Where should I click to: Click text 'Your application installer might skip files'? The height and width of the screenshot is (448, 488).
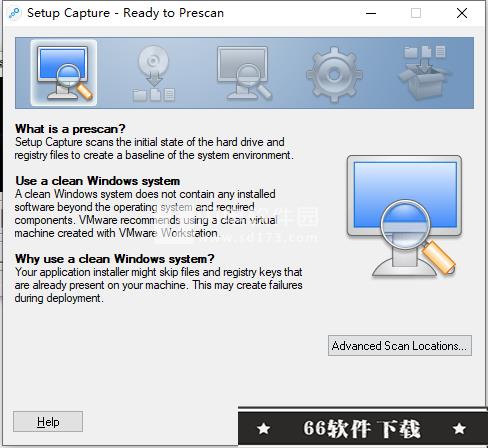[107, 272]
